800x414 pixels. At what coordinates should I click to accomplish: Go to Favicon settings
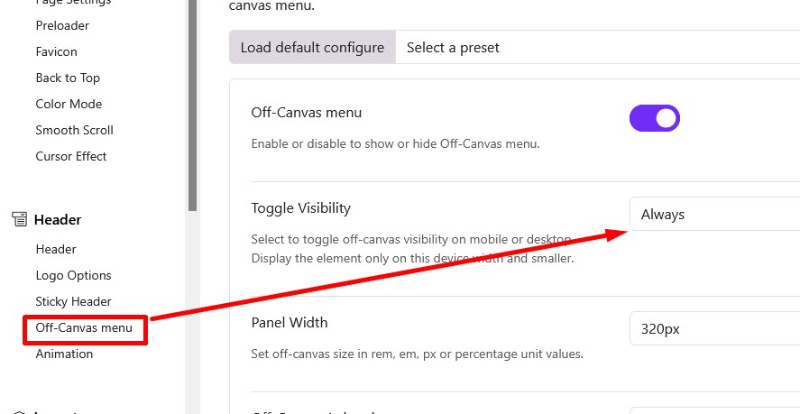[56, 52]
